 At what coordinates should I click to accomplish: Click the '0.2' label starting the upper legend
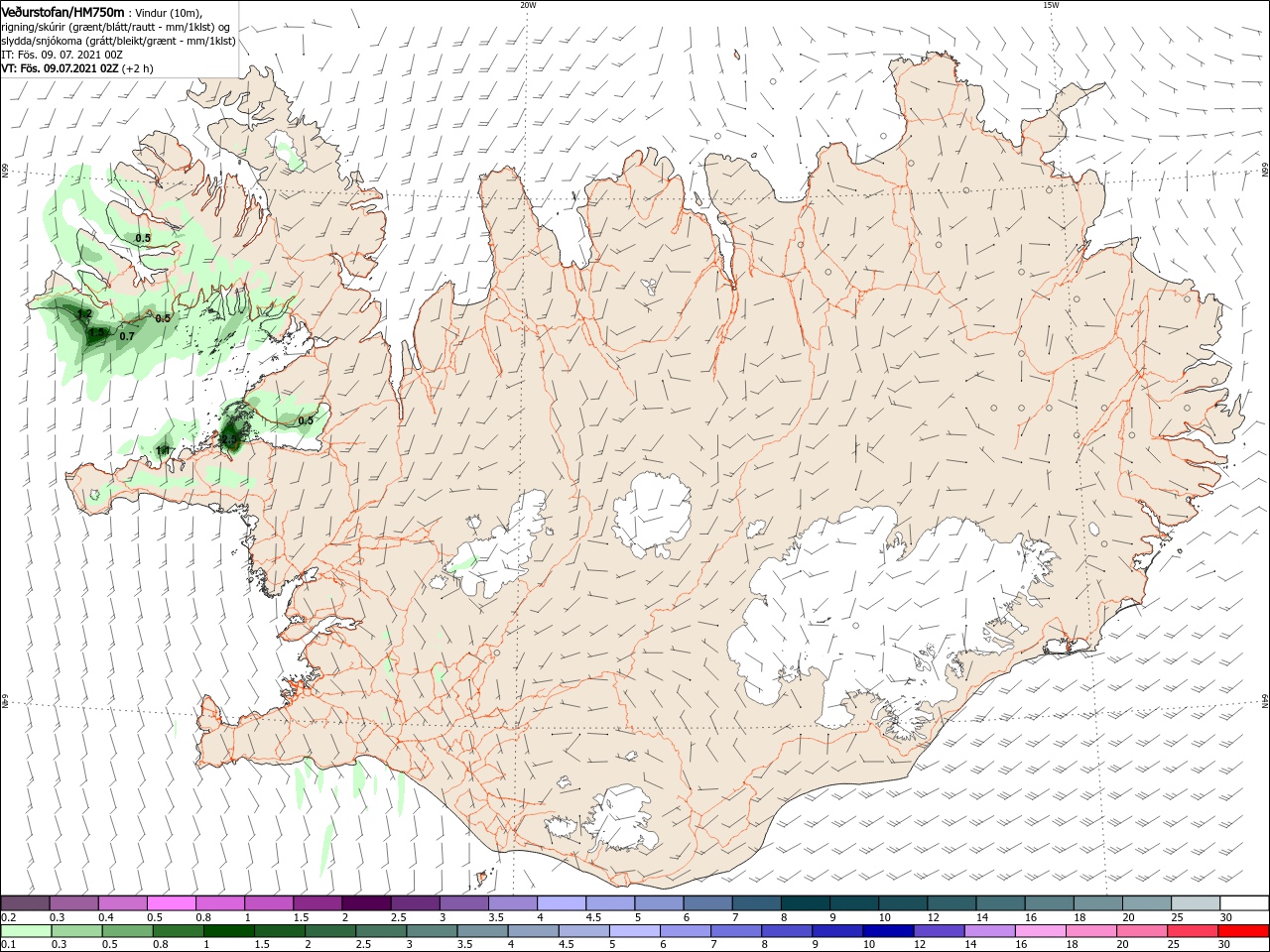click(8, 917)
